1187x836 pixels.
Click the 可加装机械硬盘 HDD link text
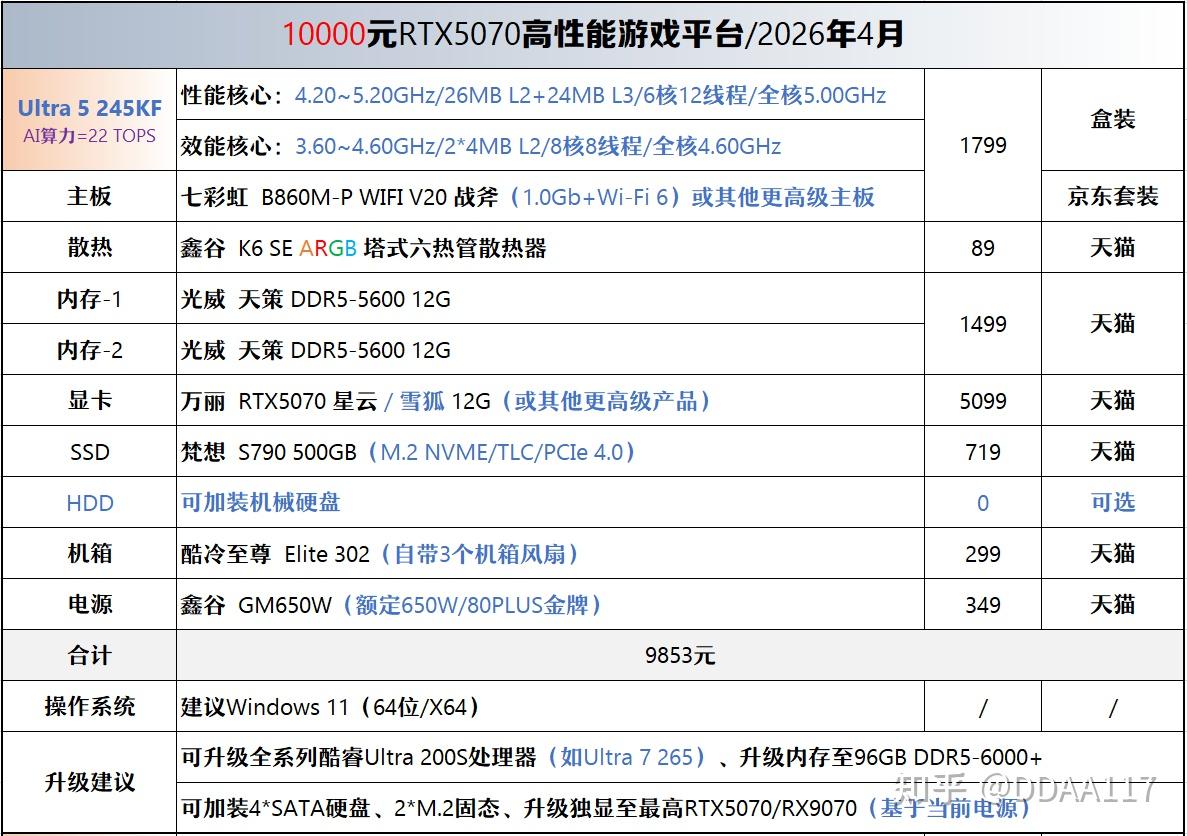pyautogui.click(x=260, y=503)
